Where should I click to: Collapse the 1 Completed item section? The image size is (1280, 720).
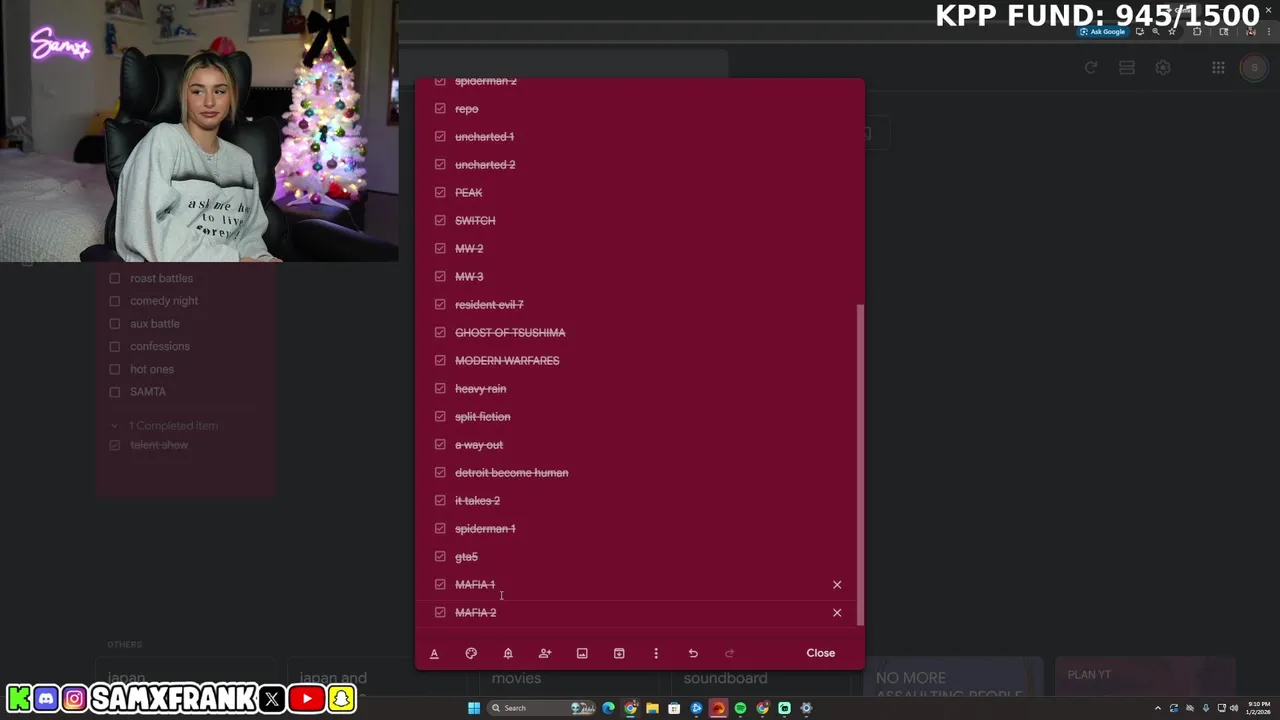[114, 426]
